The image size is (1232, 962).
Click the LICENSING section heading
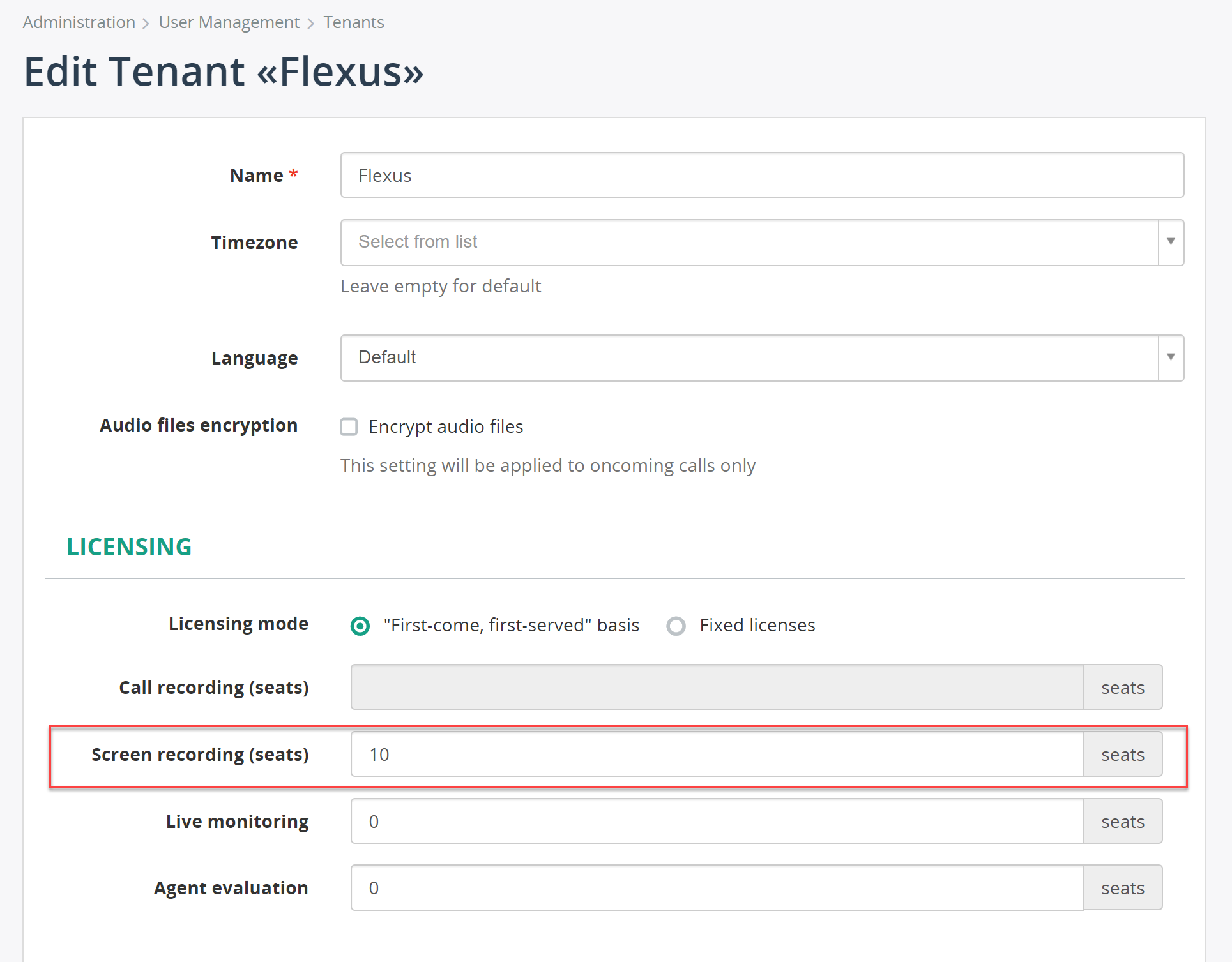click(129, 546)
